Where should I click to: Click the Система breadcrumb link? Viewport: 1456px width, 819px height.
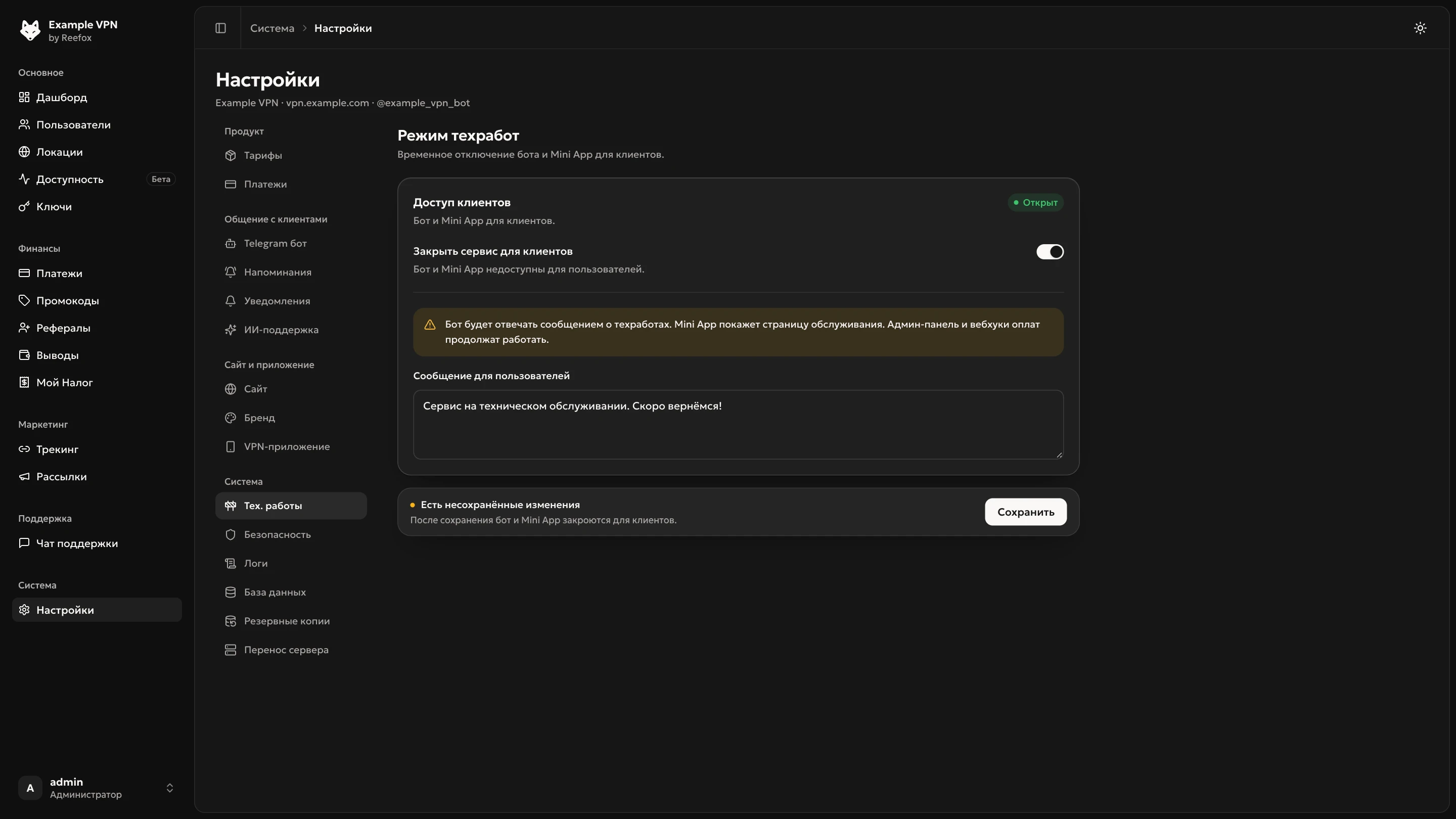272,28
